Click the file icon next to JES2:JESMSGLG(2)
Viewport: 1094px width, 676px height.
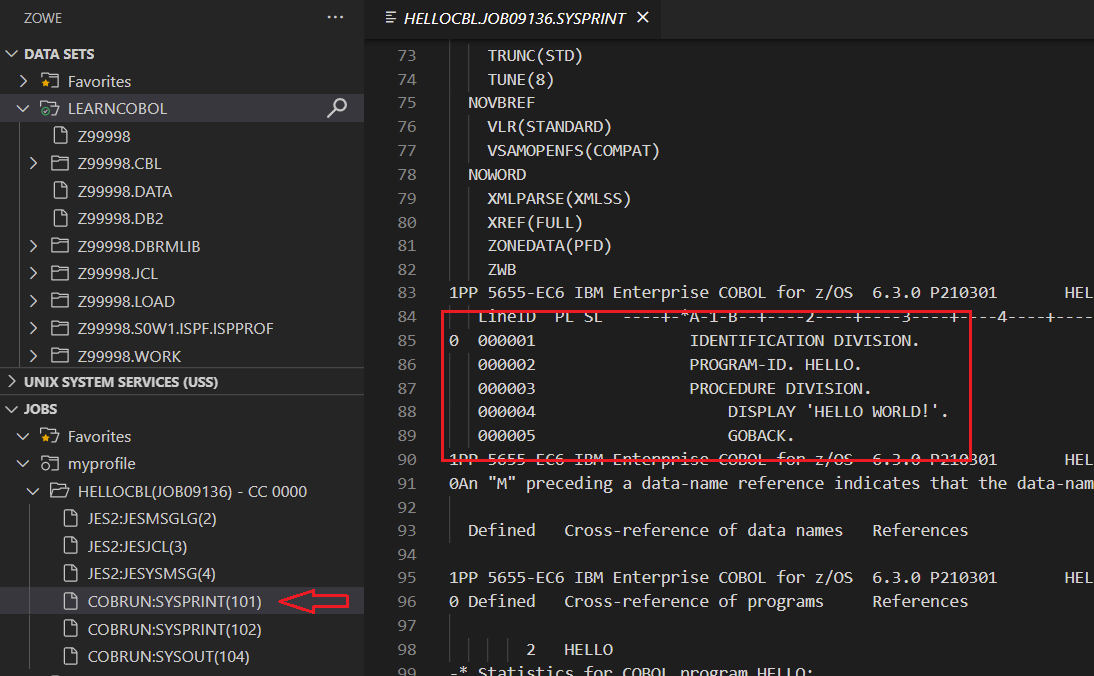(x=70, y=518)
